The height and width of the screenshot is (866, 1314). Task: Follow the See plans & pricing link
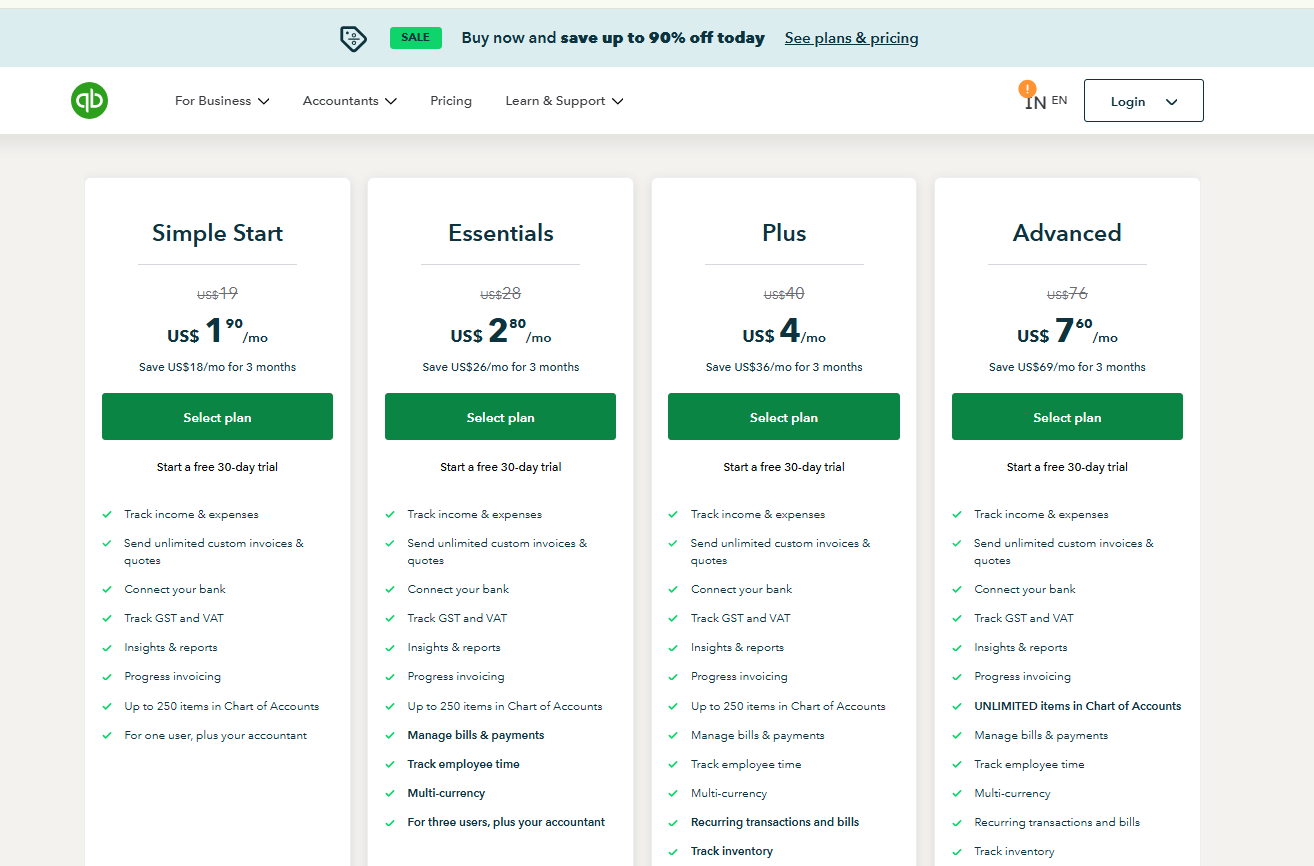click(851, 38)
